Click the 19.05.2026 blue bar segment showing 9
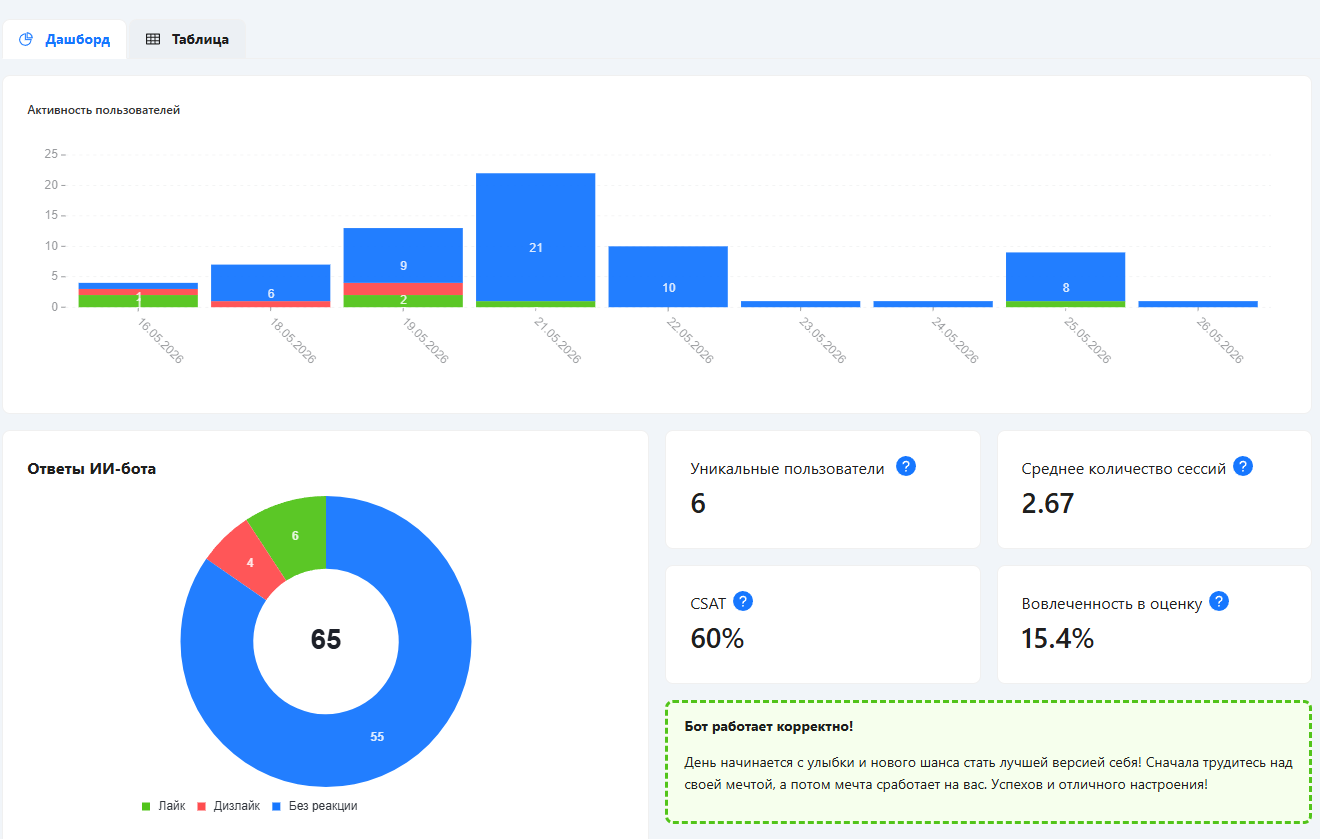The height and width of the screenshot is (839, 1320). (x=403, y=256)
